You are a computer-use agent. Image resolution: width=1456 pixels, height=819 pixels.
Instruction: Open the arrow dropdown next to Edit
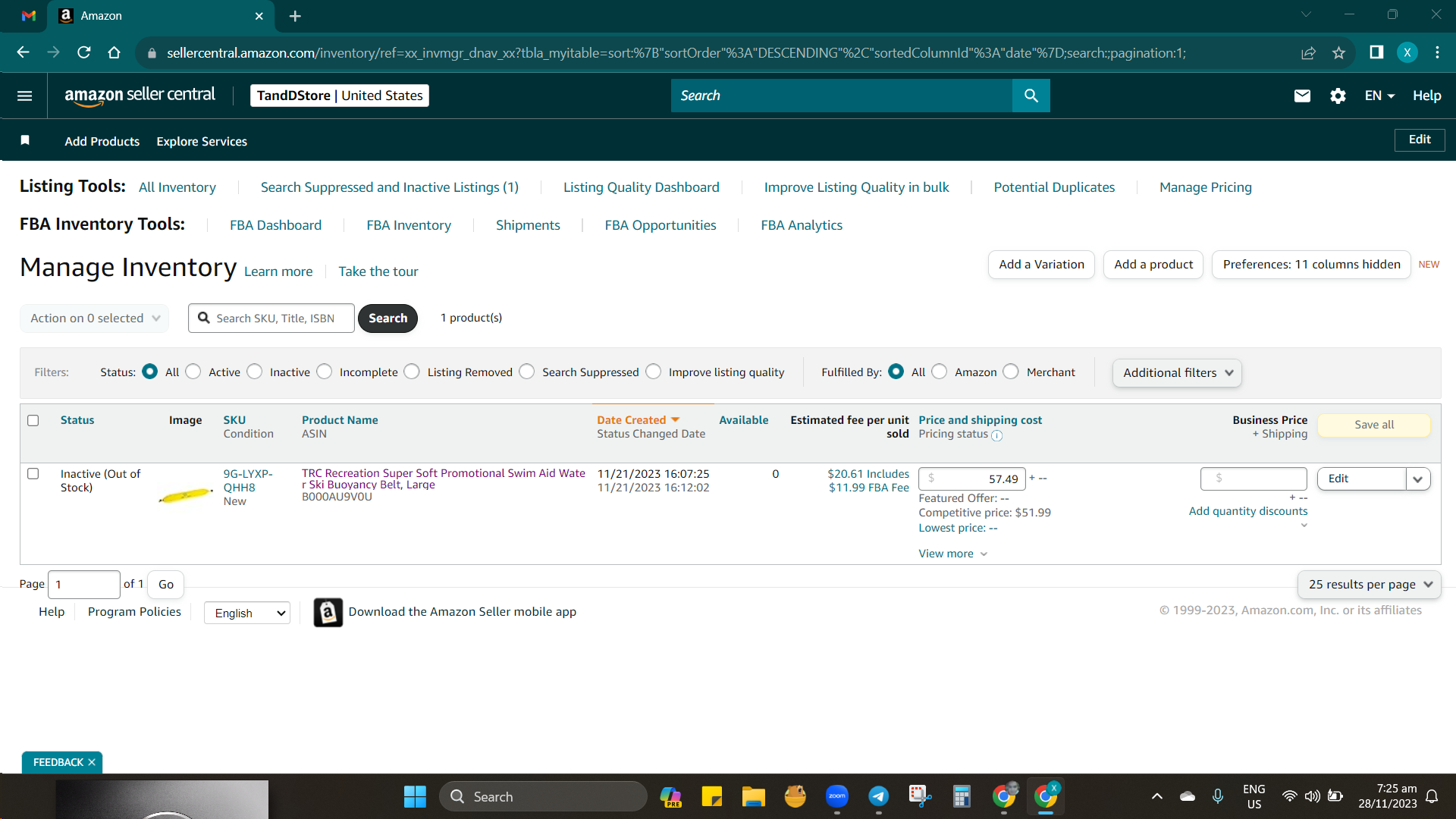(1418, 479)
